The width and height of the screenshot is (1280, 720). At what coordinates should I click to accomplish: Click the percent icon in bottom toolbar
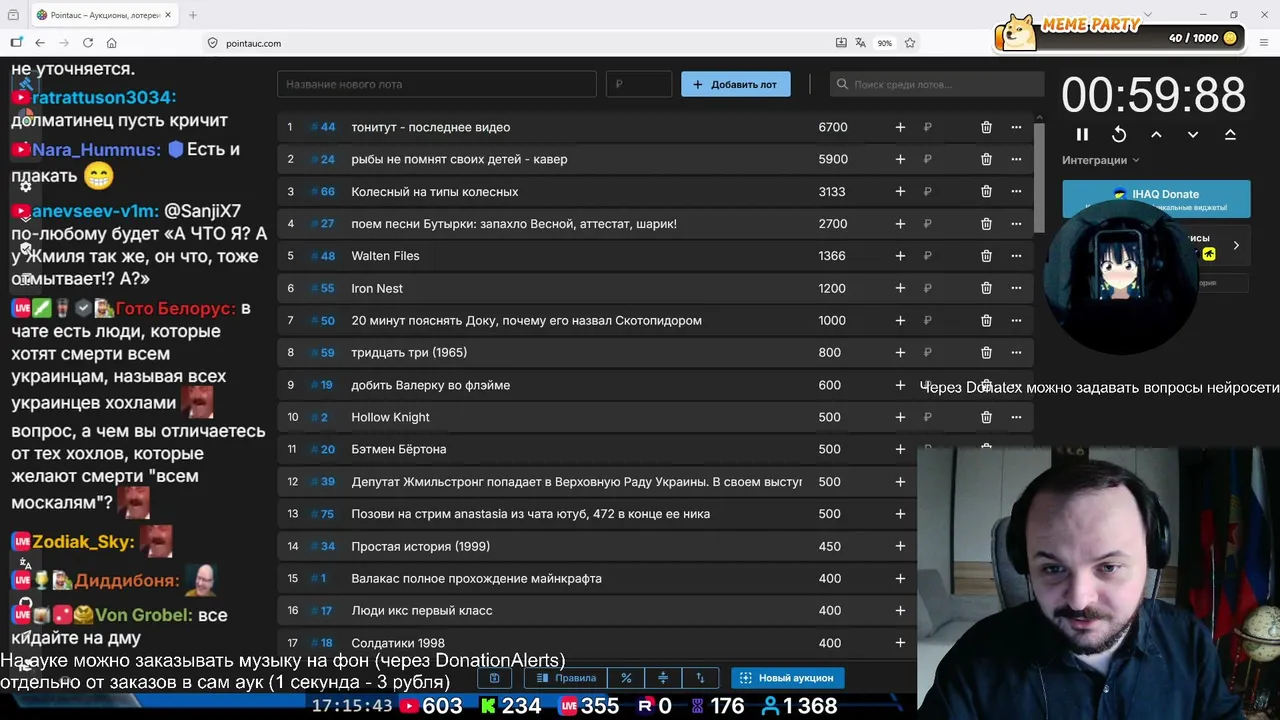(626, 678)
